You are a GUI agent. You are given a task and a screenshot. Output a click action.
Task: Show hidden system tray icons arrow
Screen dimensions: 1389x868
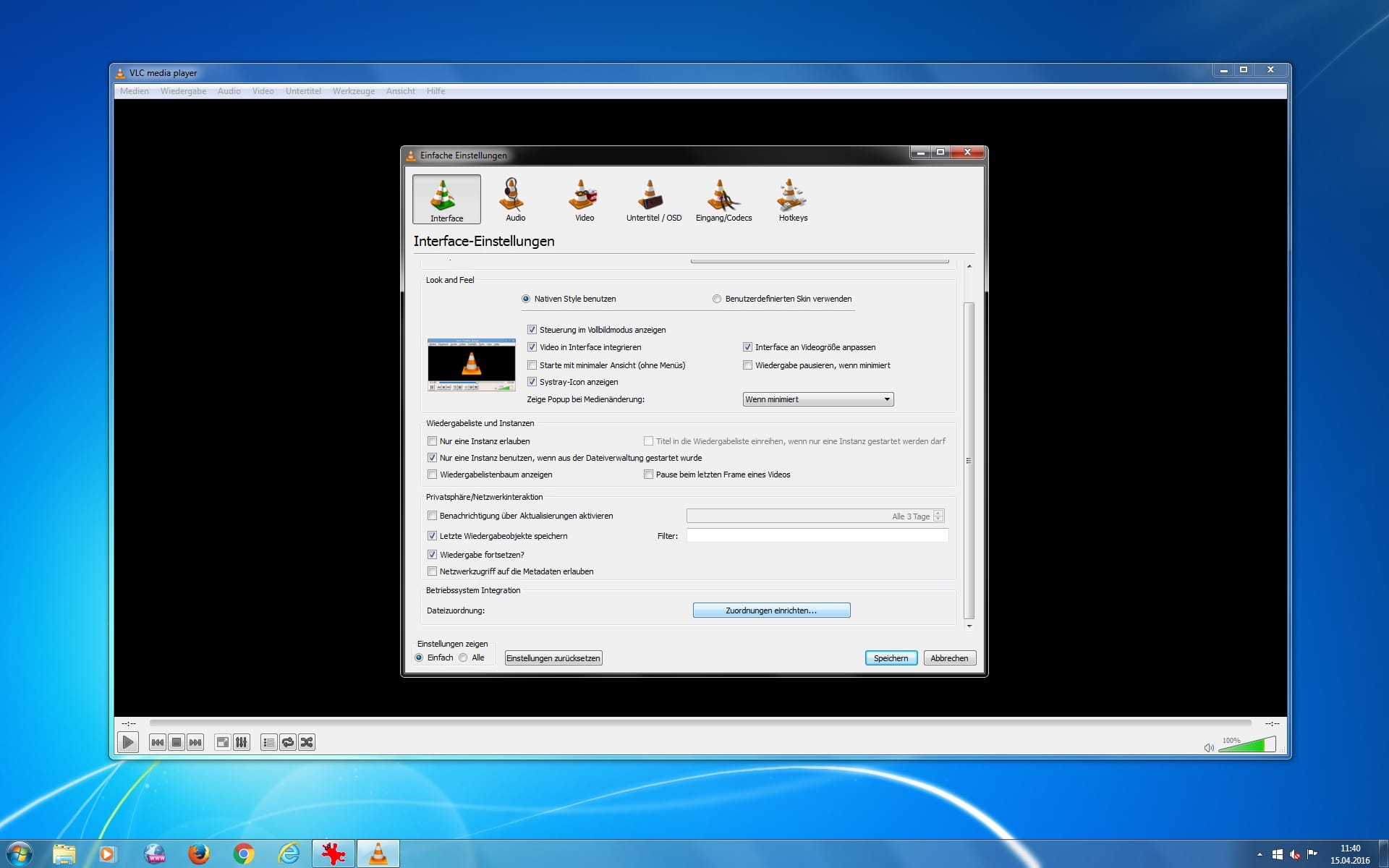[1260, 855]
